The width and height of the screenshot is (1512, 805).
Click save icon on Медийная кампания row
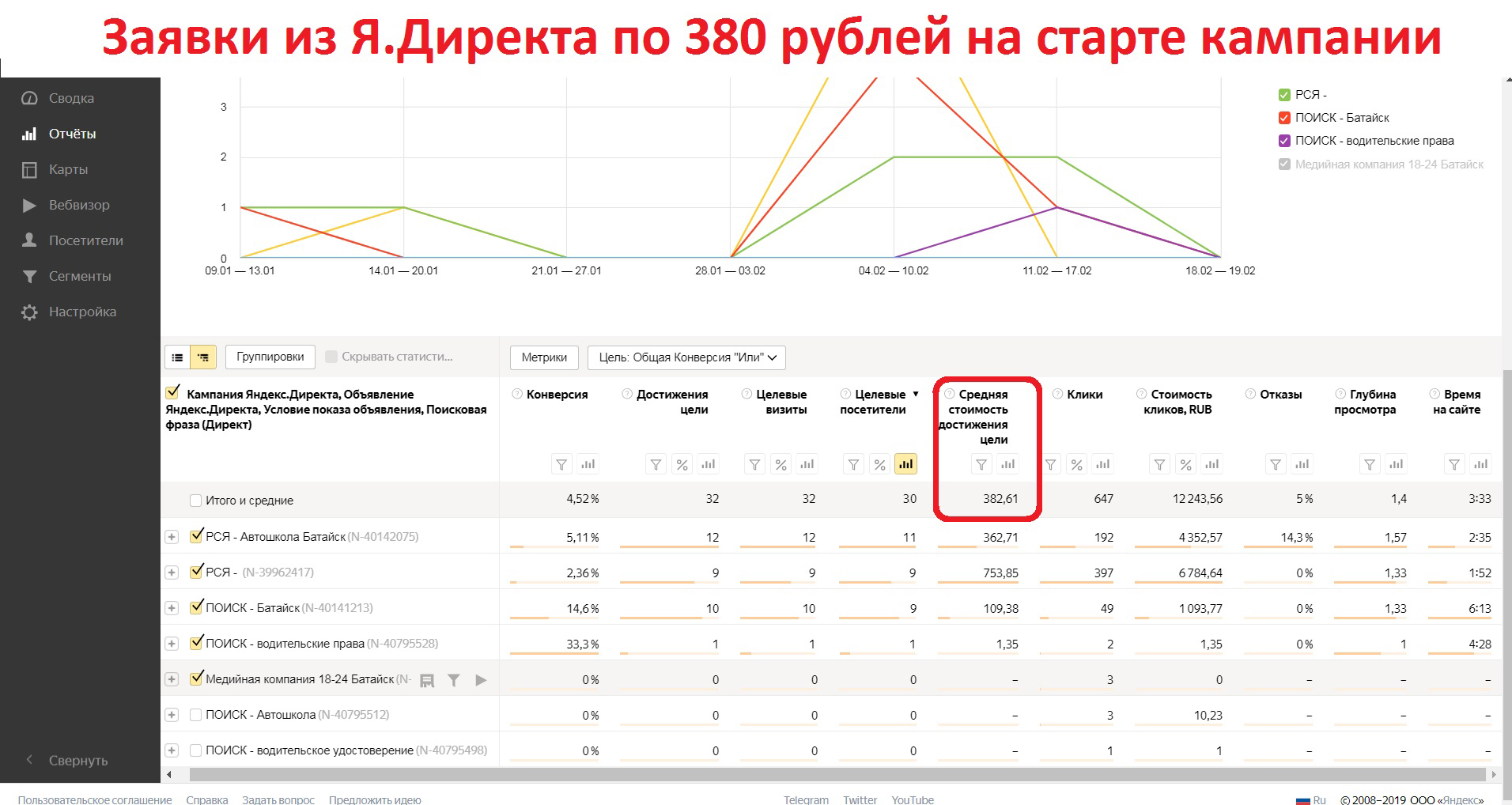427,680
